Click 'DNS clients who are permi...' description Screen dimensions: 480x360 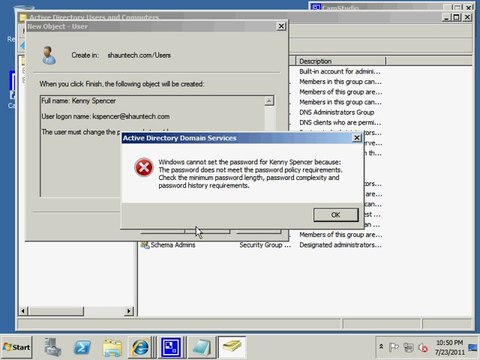(340, 123)
